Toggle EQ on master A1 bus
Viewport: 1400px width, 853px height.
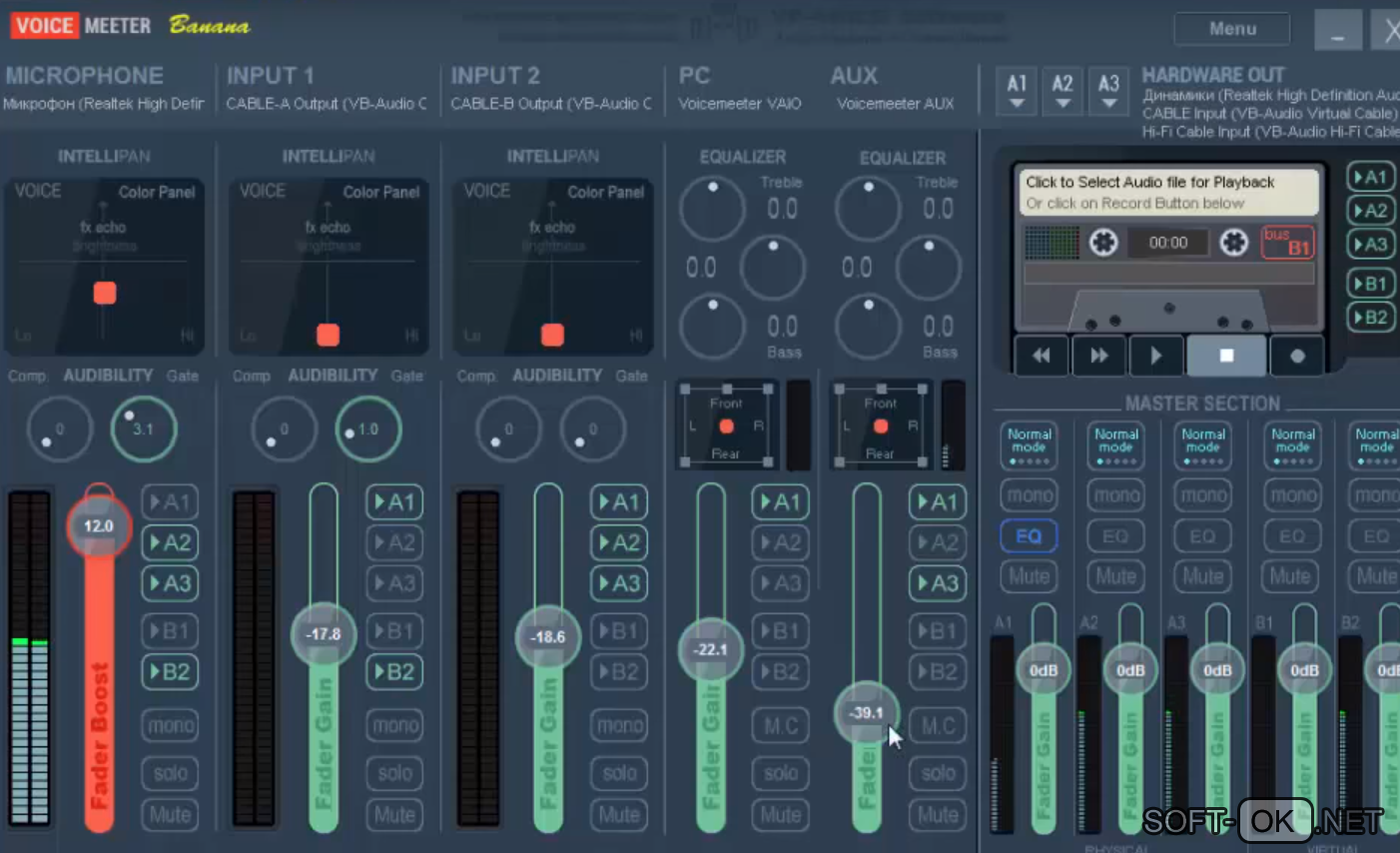tap(1029, 536)
